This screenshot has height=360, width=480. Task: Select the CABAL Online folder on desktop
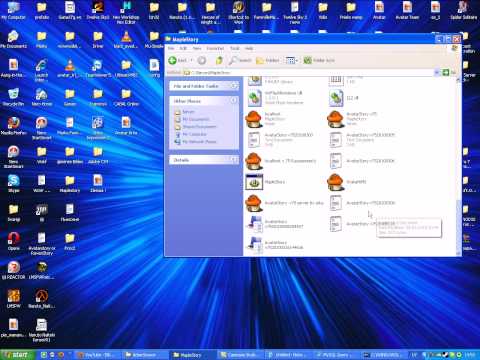coord(126,97)
